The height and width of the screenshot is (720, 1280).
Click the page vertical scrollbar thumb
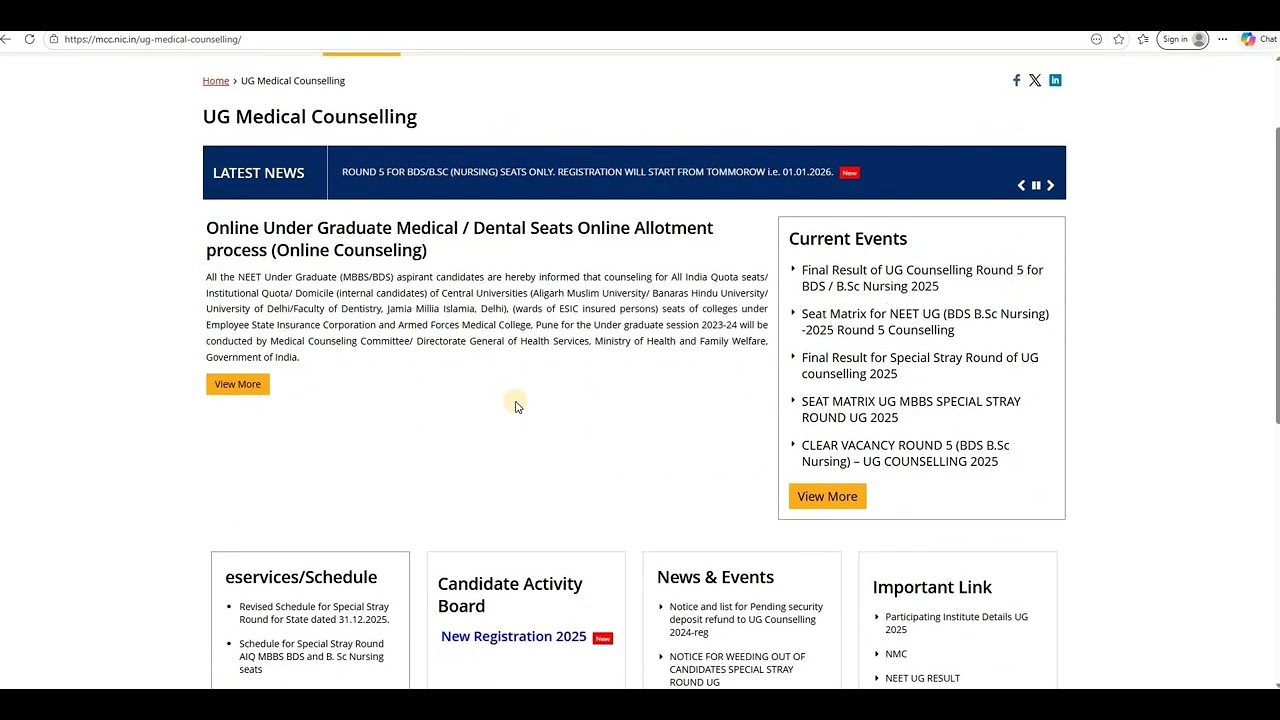[1277, 275]
